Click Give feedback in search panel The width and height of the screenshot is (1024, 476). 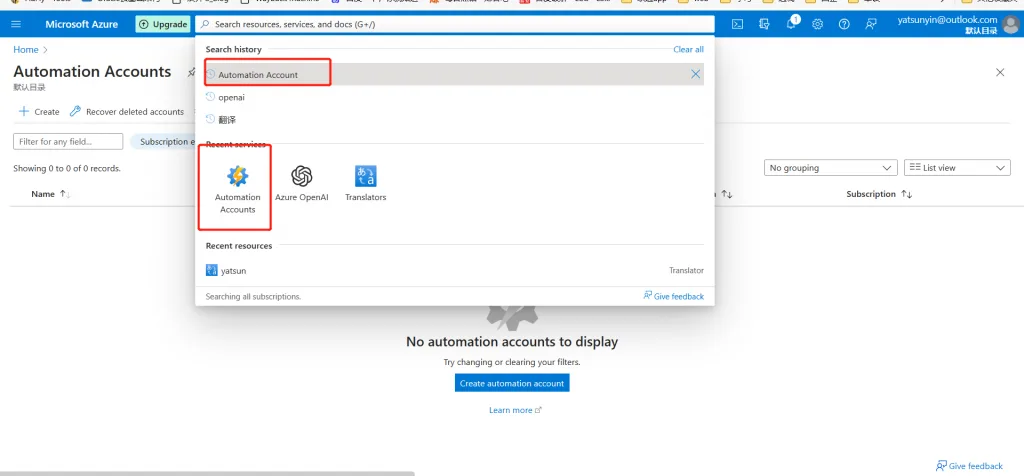point(673,296)
